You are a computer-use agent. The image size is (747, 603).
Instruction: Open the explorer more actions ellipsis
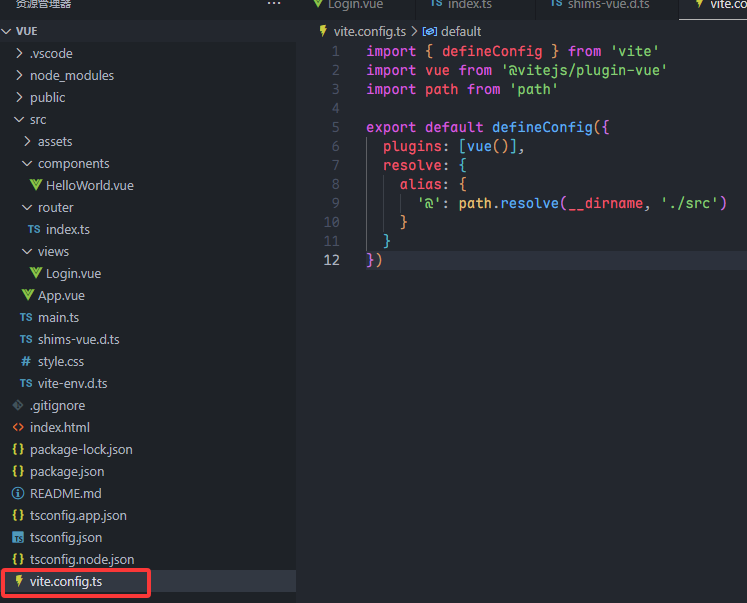point(274,5)
